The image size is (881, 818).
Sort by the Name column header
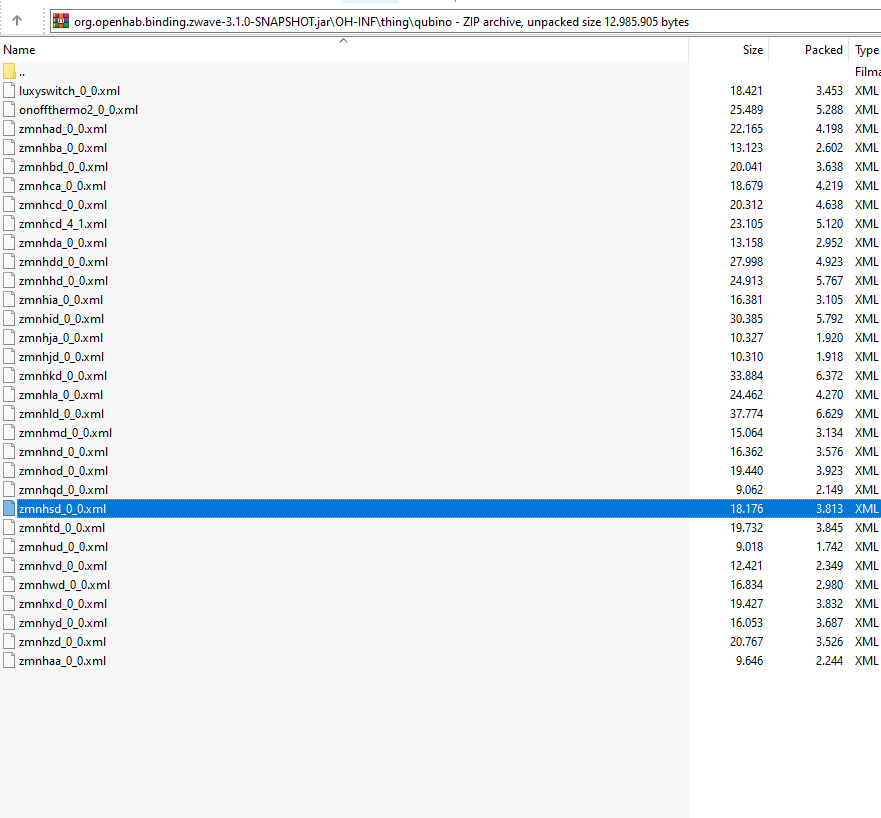tap(19, 49)
